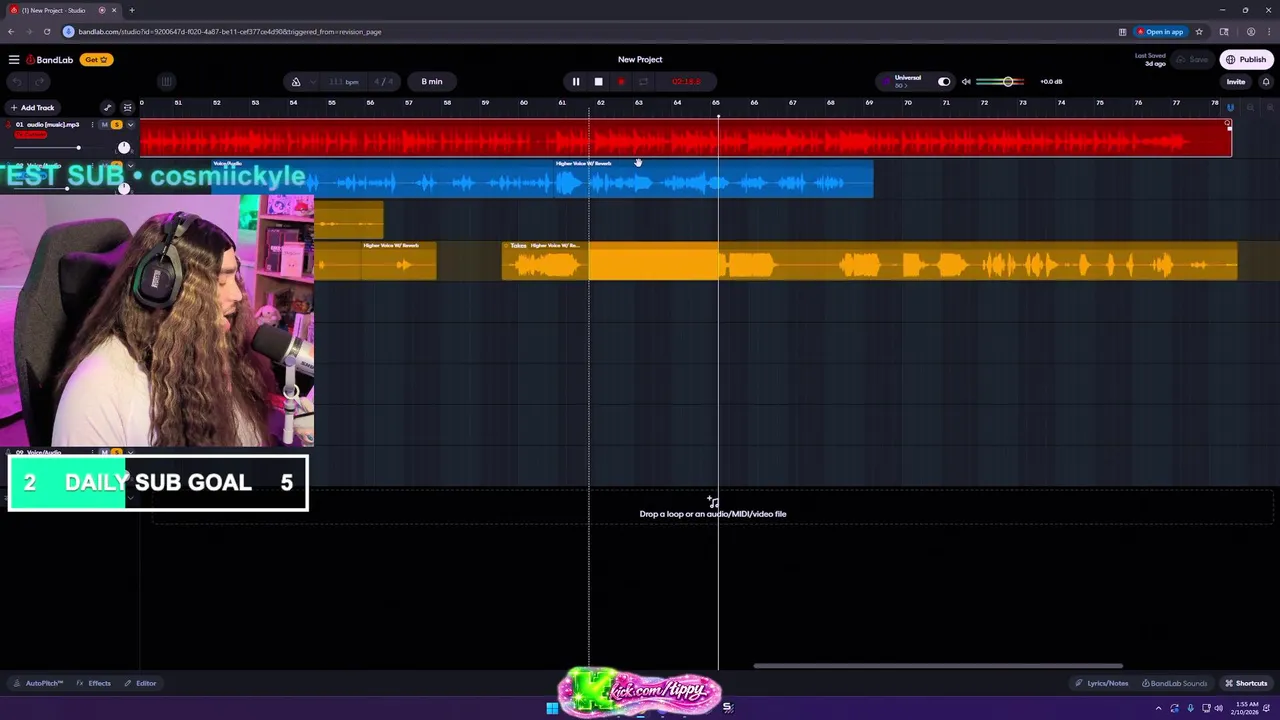Solo the 01 audio [music].mp3 track

pos(116,125)
